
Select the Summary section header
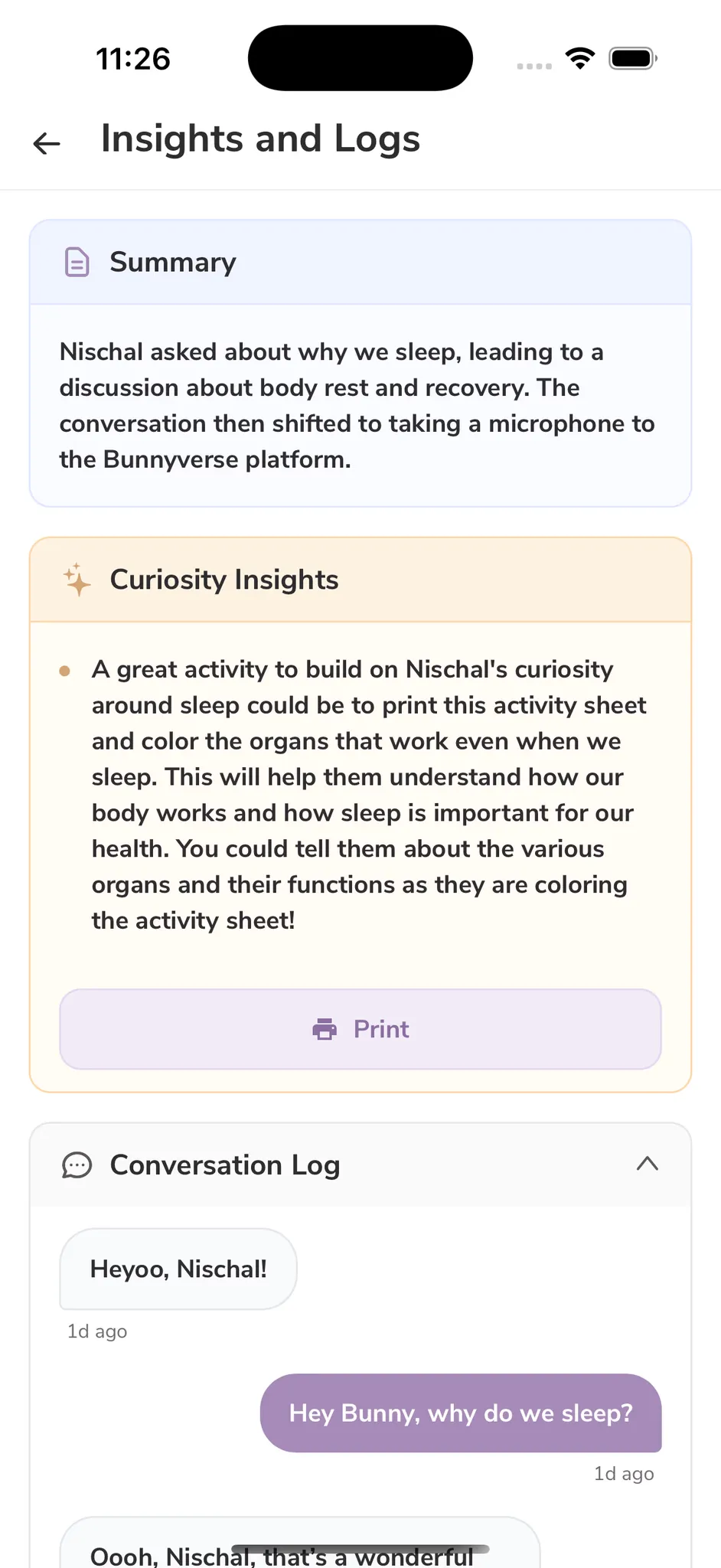pyautogui.click(x=360, y=263)
